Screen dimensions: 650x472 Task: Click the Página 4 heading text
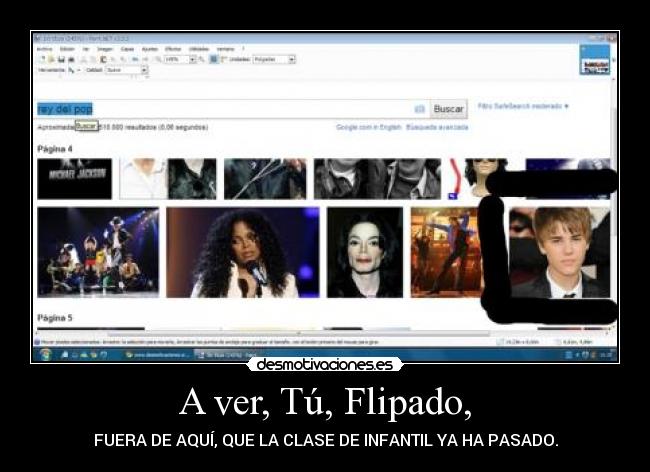(55, 149)
